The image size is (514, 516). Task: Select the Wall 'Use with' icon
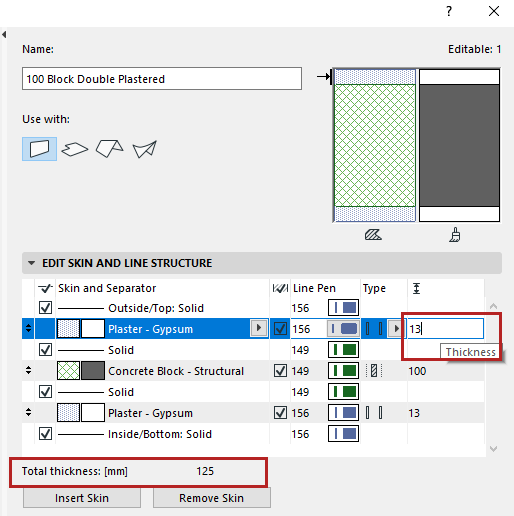39,149
